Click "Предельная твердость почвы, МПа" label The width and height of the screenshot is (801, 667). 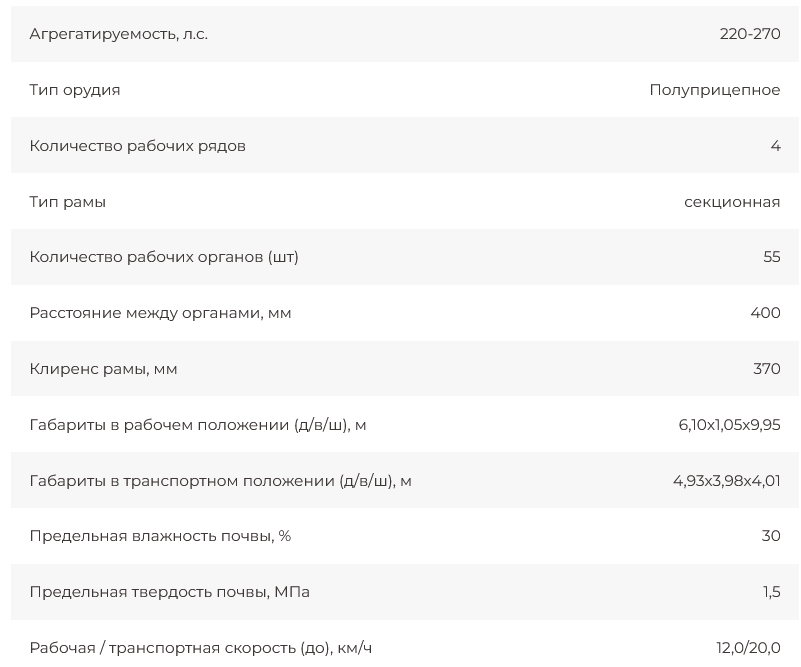tap(169, 592)
